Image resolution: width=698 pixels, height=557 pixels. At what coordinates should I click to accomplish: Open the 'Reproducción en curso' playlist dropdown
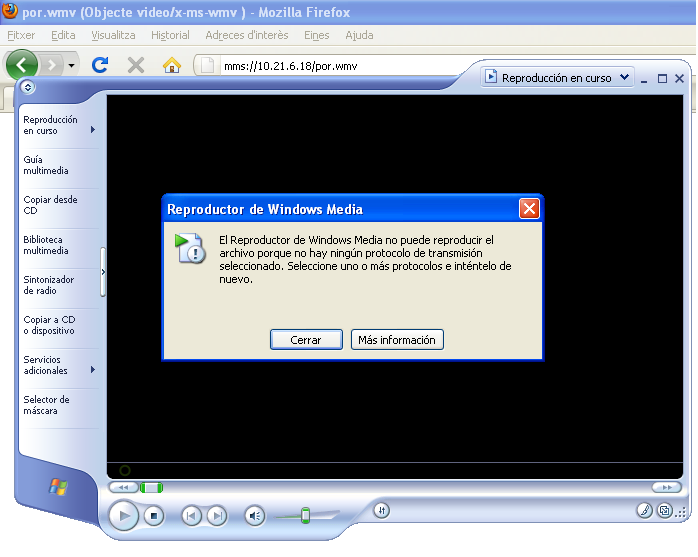tap(557, 77)
